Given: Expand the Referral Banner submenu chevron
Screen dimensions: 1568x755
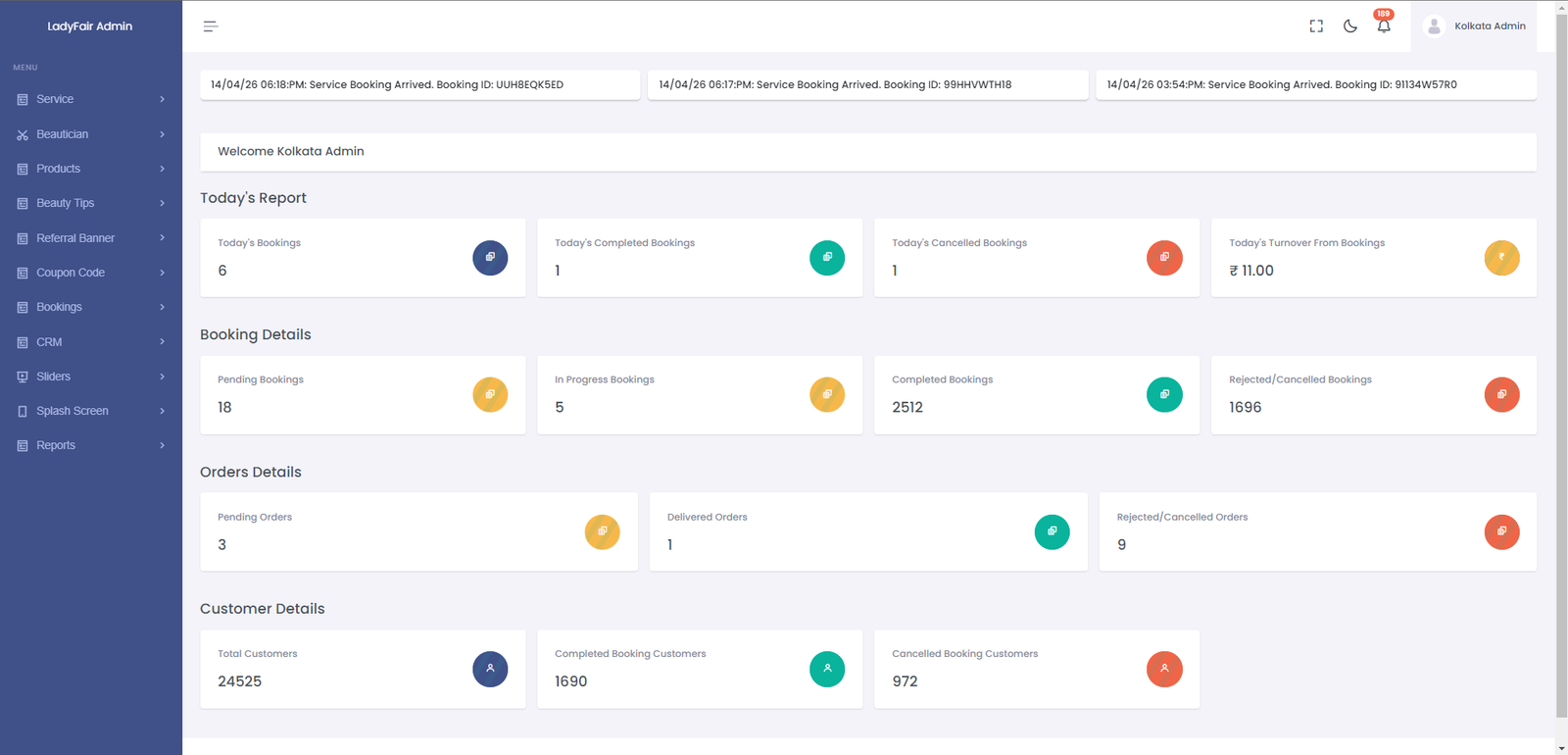Looking at the screenshot, I should pyautogui.click(x=163, y=238).
